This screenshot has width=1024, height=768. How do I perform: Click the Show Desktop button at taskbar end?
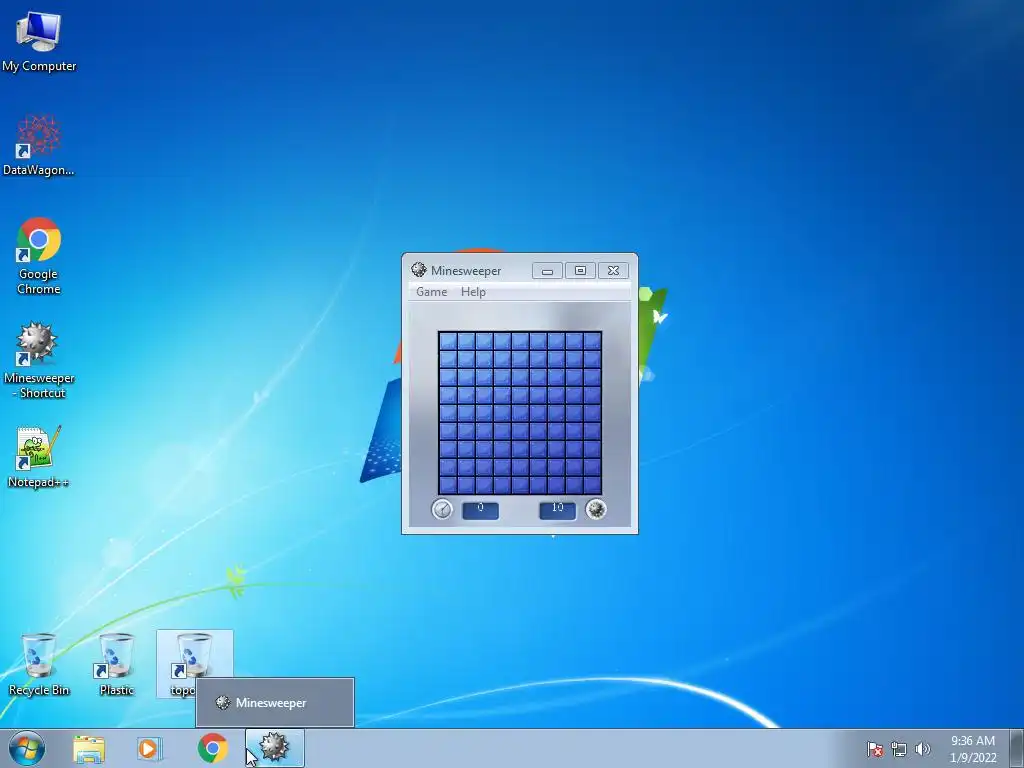tap(1017, 748)
